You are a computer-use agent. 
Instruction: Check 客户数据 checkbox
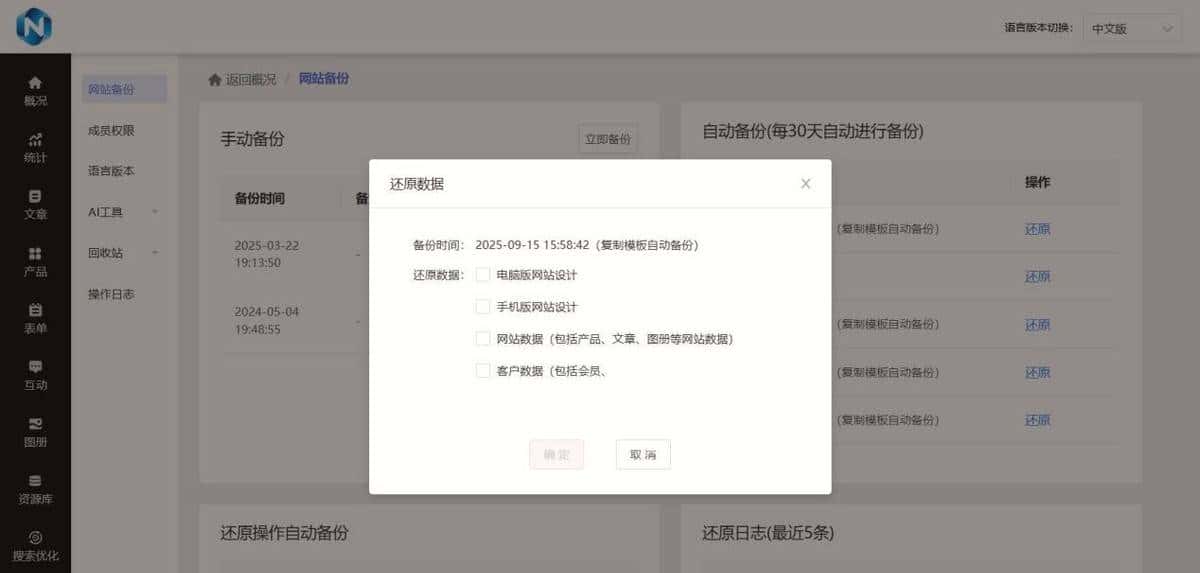click(x=483, y=371)
